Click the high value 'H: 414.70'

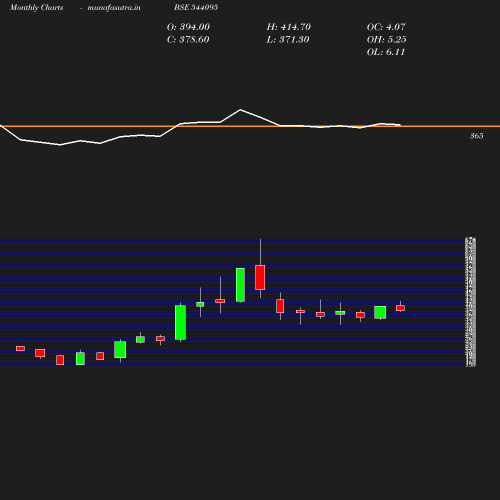point(289,27)
